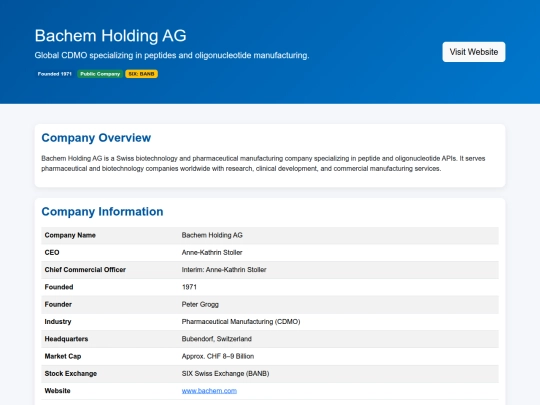The width and height of the screenshot is (540, 405).
Task: Click the Headquarters row label
Action: pyautogui.click(x=66, y=339)
